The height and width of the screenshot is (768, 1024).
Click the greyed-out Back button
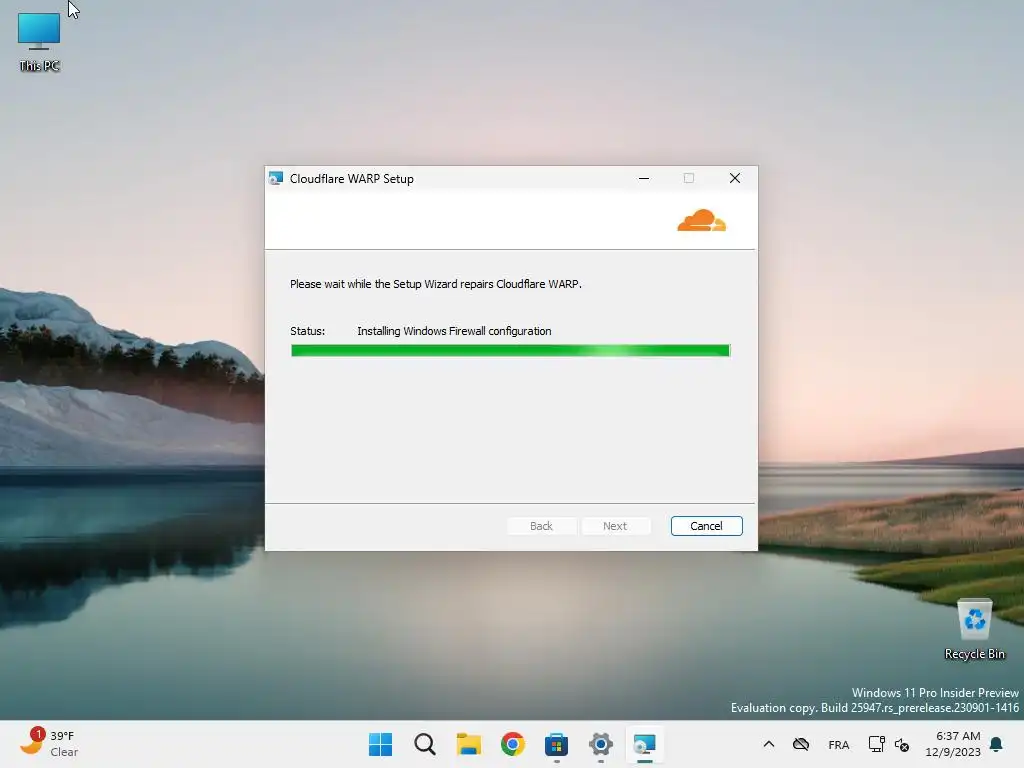pos(541,526)
